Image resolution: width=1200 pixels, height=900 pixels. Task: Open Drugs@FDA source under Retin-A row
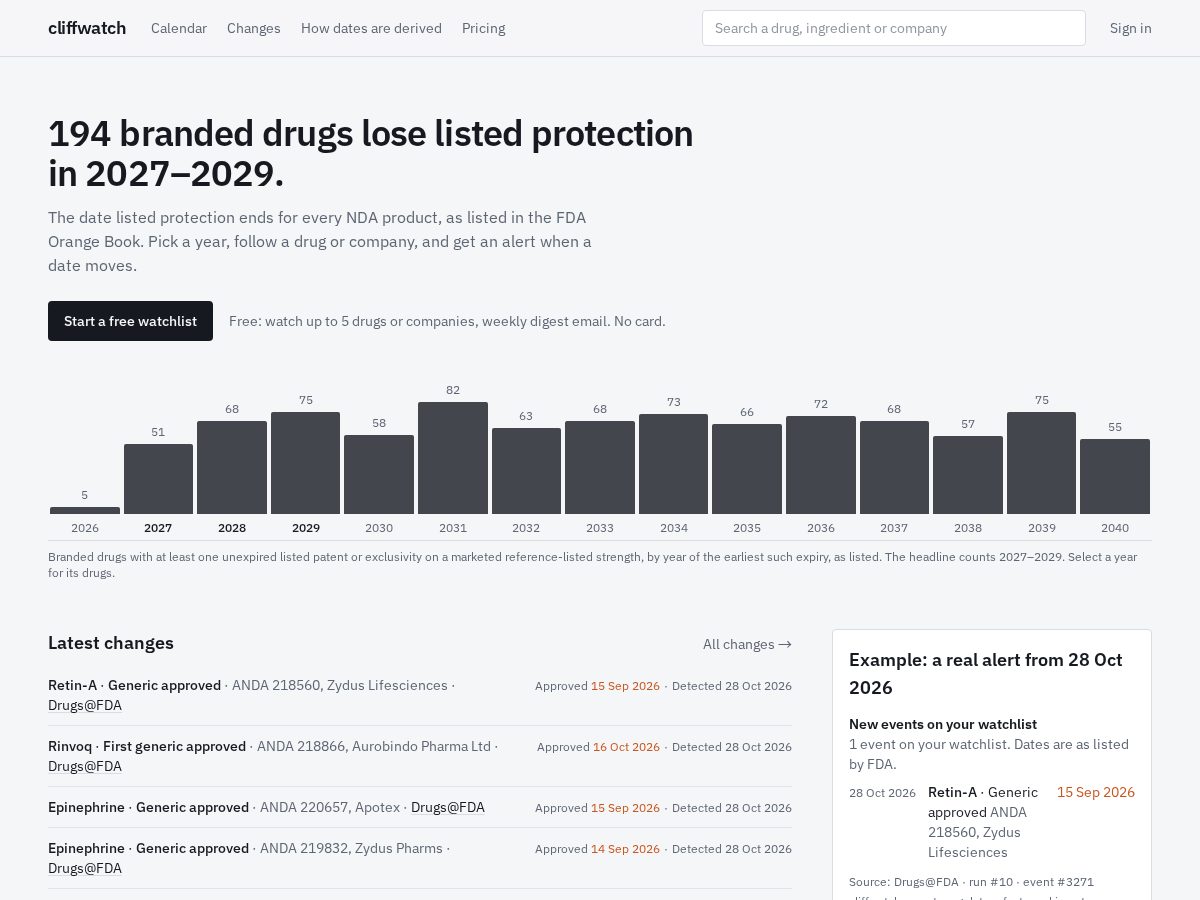coord(85,705)
